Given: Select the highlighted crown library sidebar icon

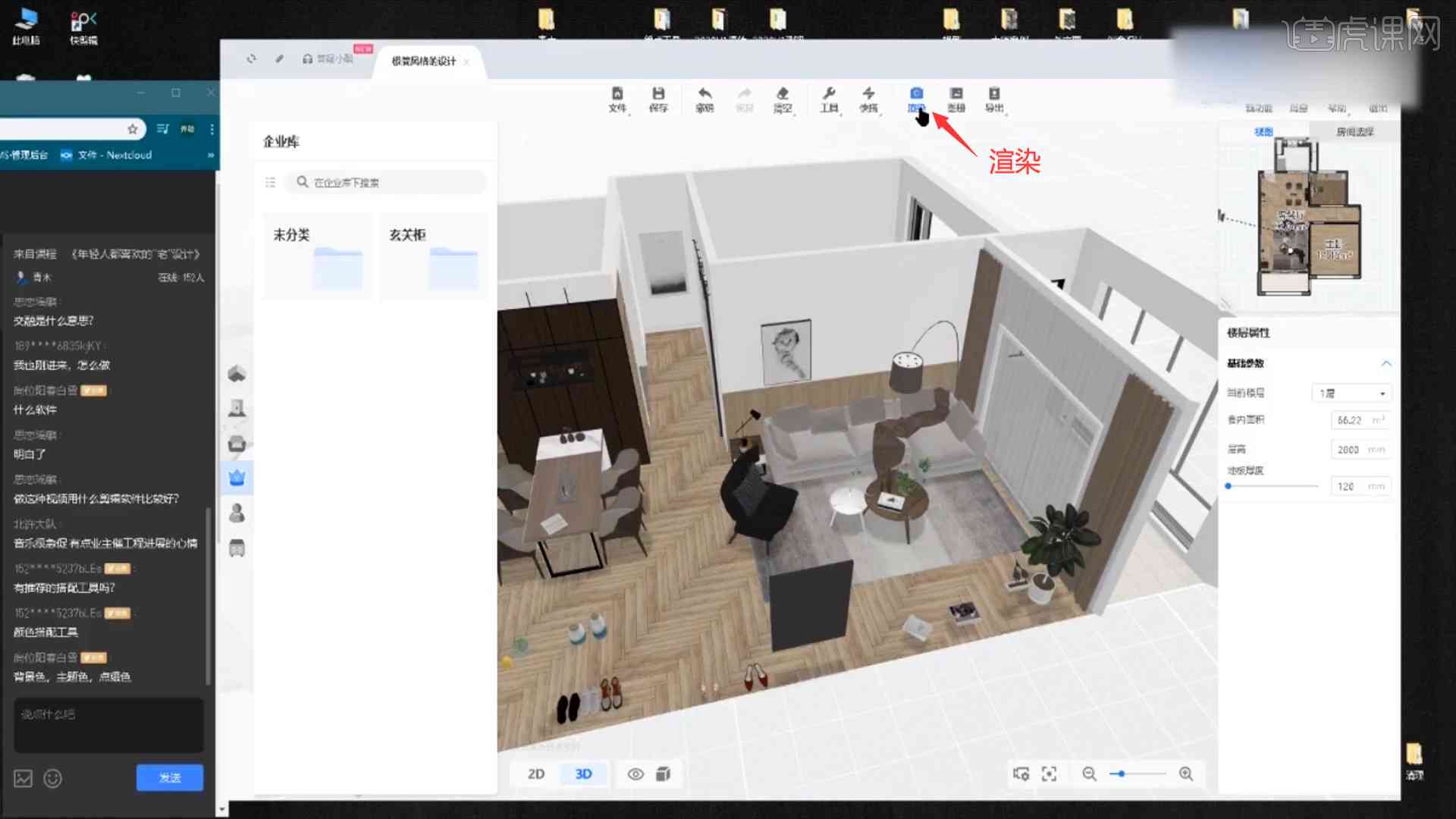Looking at the screenshot, I should coord(237,478).
